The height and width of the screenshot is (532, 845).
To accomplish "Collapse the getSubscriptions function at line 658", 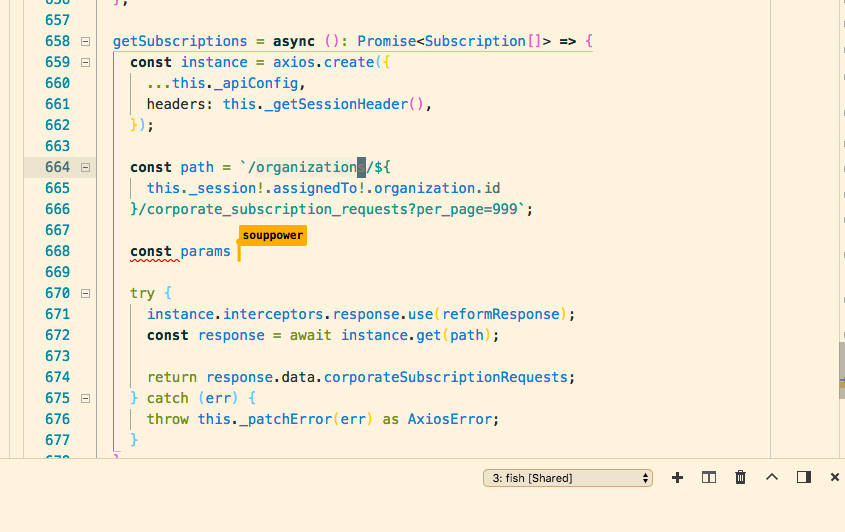I will 85,42.
